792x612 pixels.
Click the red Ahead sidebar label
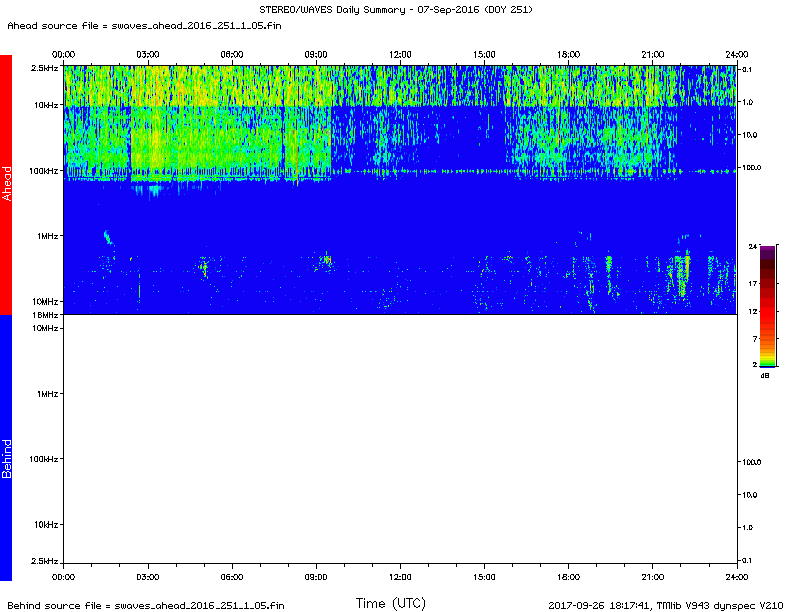(6, 185)
